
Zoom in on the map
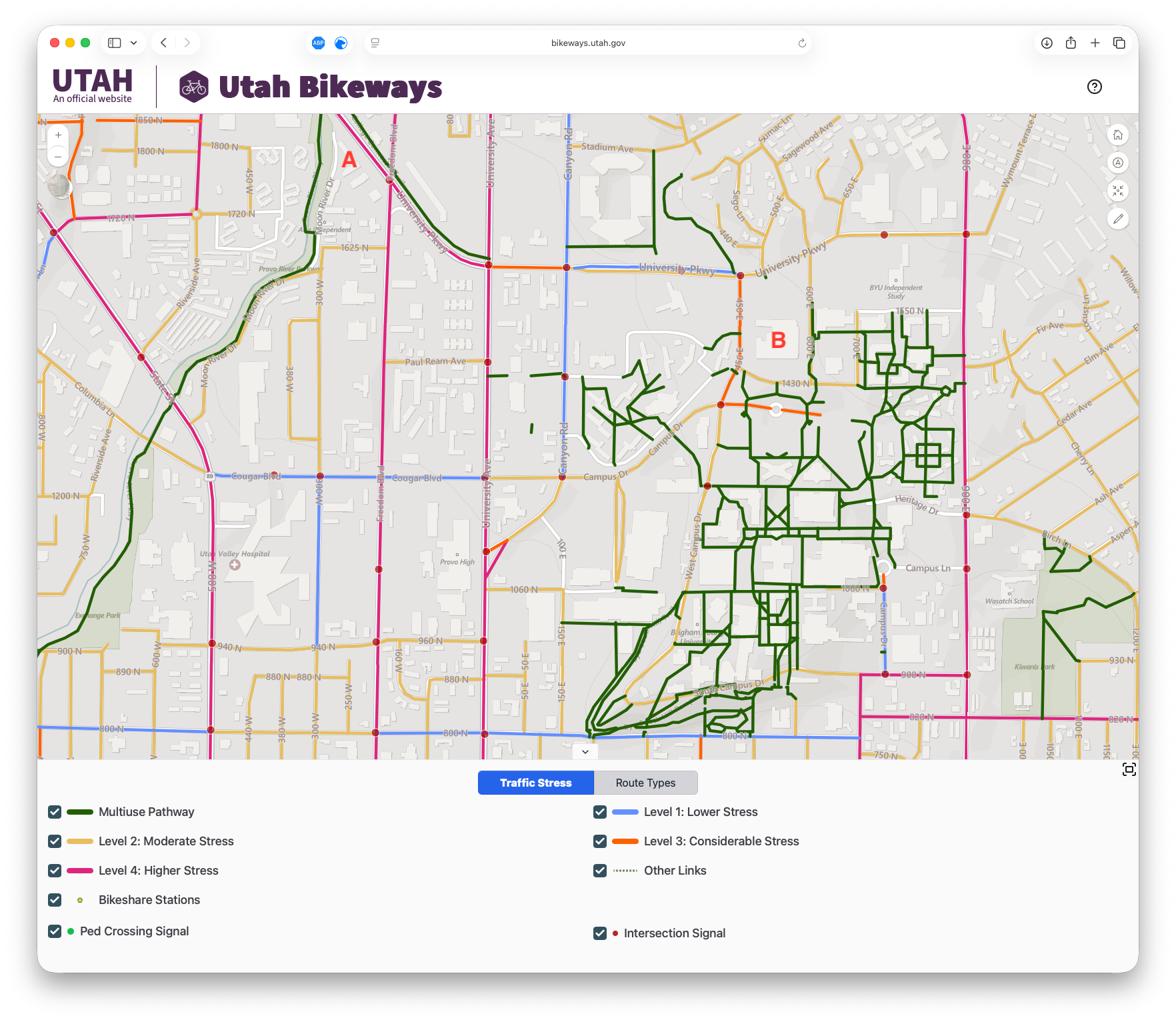pos(58,135)
